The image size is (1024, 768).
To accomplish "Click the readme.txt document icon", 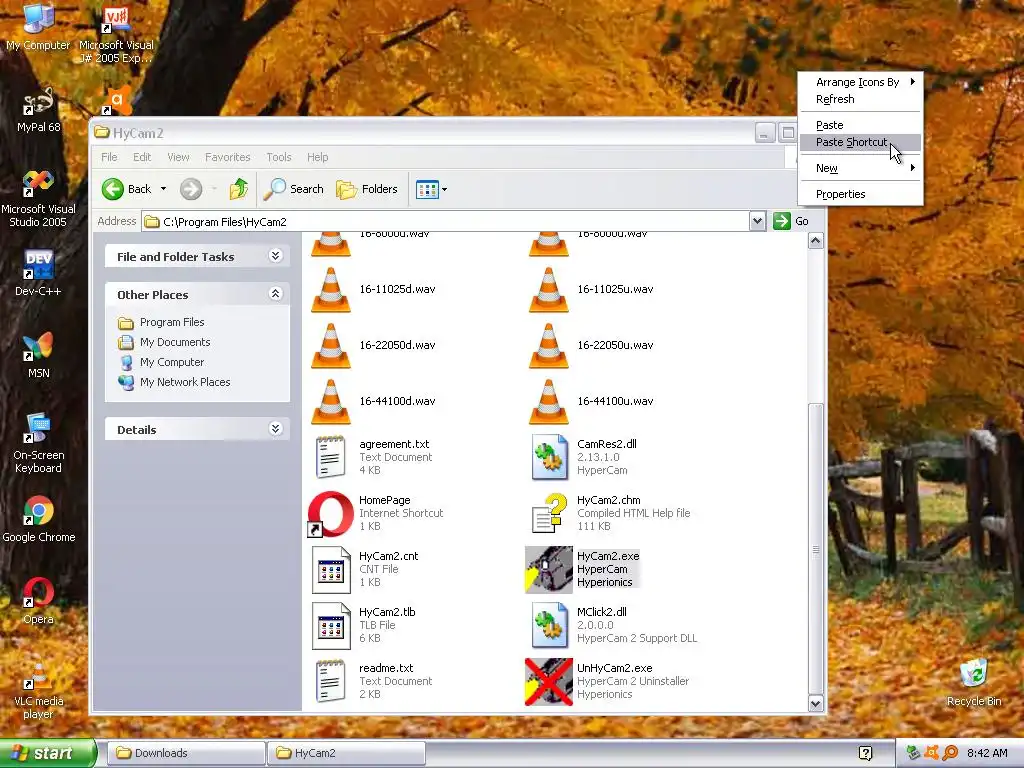I will click(x=330, y=681).
